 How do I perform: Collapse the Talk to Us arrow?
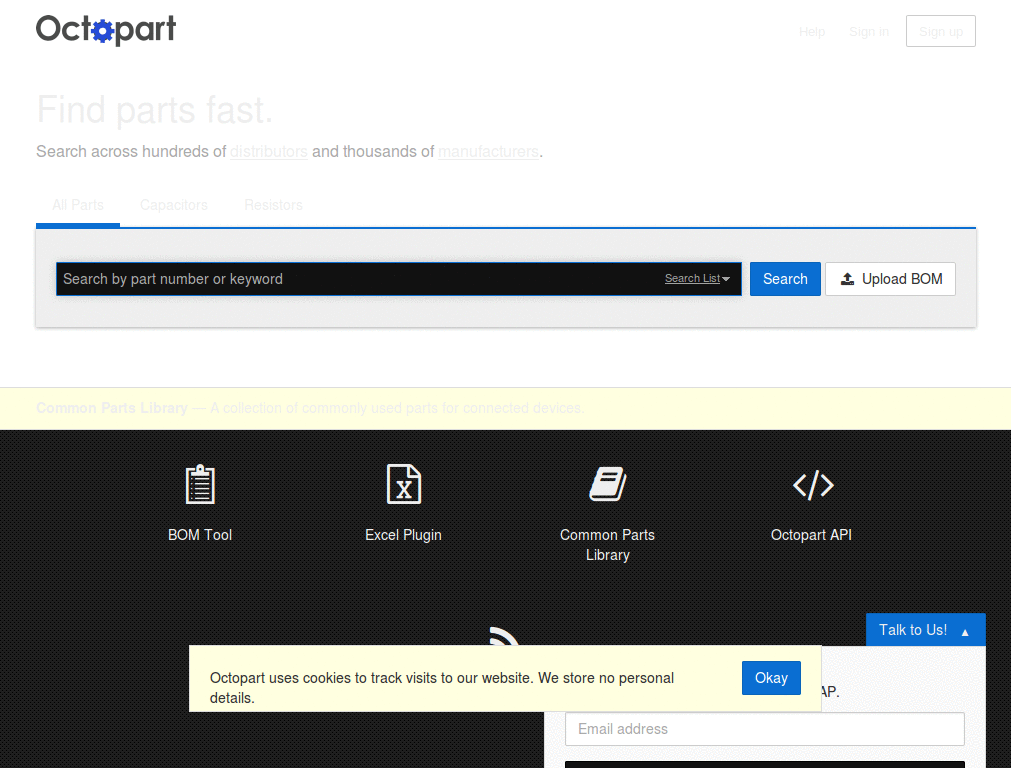tap(965, 632)
